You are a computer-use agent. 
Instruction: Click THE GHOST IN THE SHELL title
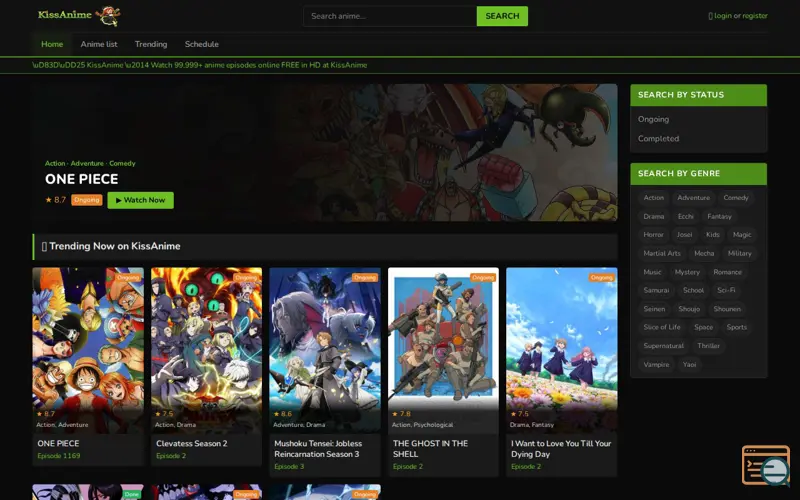click(x=430, y=448)
